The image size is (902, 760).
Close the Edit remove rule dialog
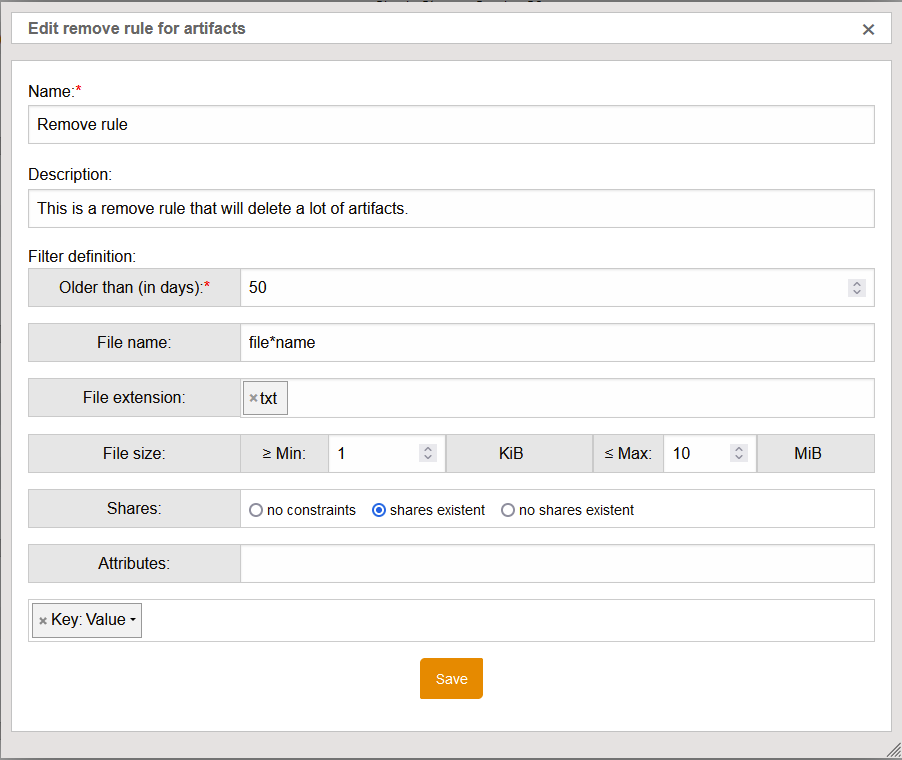tap(868, 29)
